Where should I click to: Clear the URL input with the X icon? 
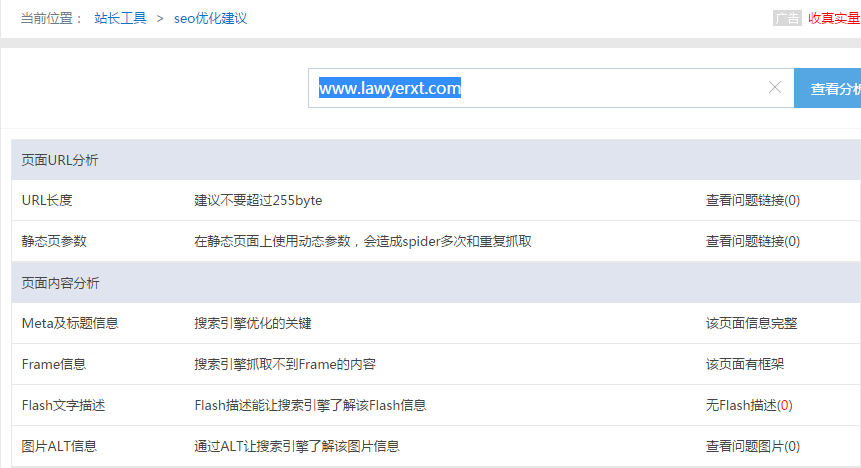(x=774, y=88)
